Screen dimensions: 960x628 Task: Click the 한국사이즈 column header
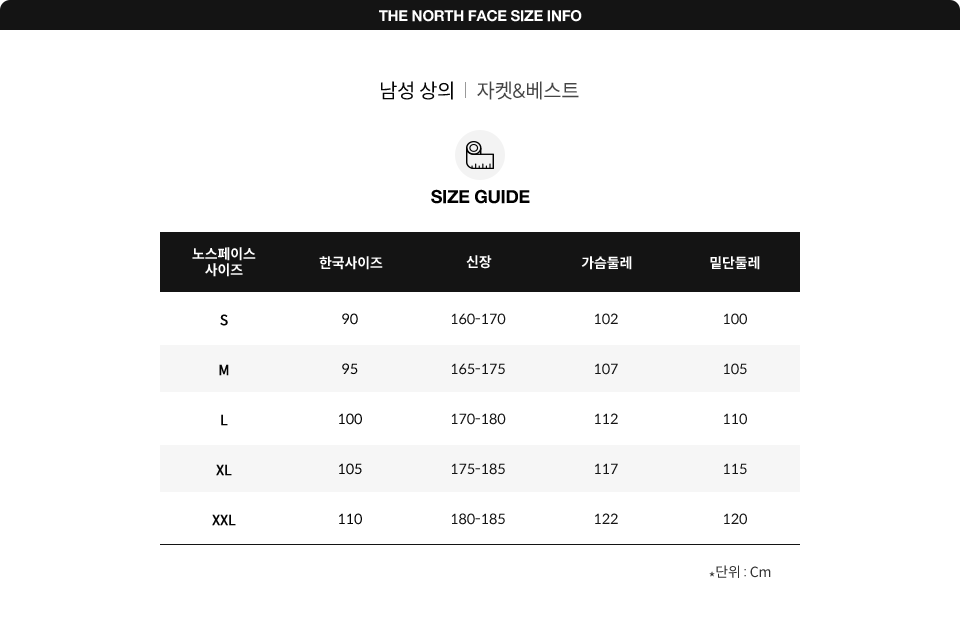click(351, 263)
